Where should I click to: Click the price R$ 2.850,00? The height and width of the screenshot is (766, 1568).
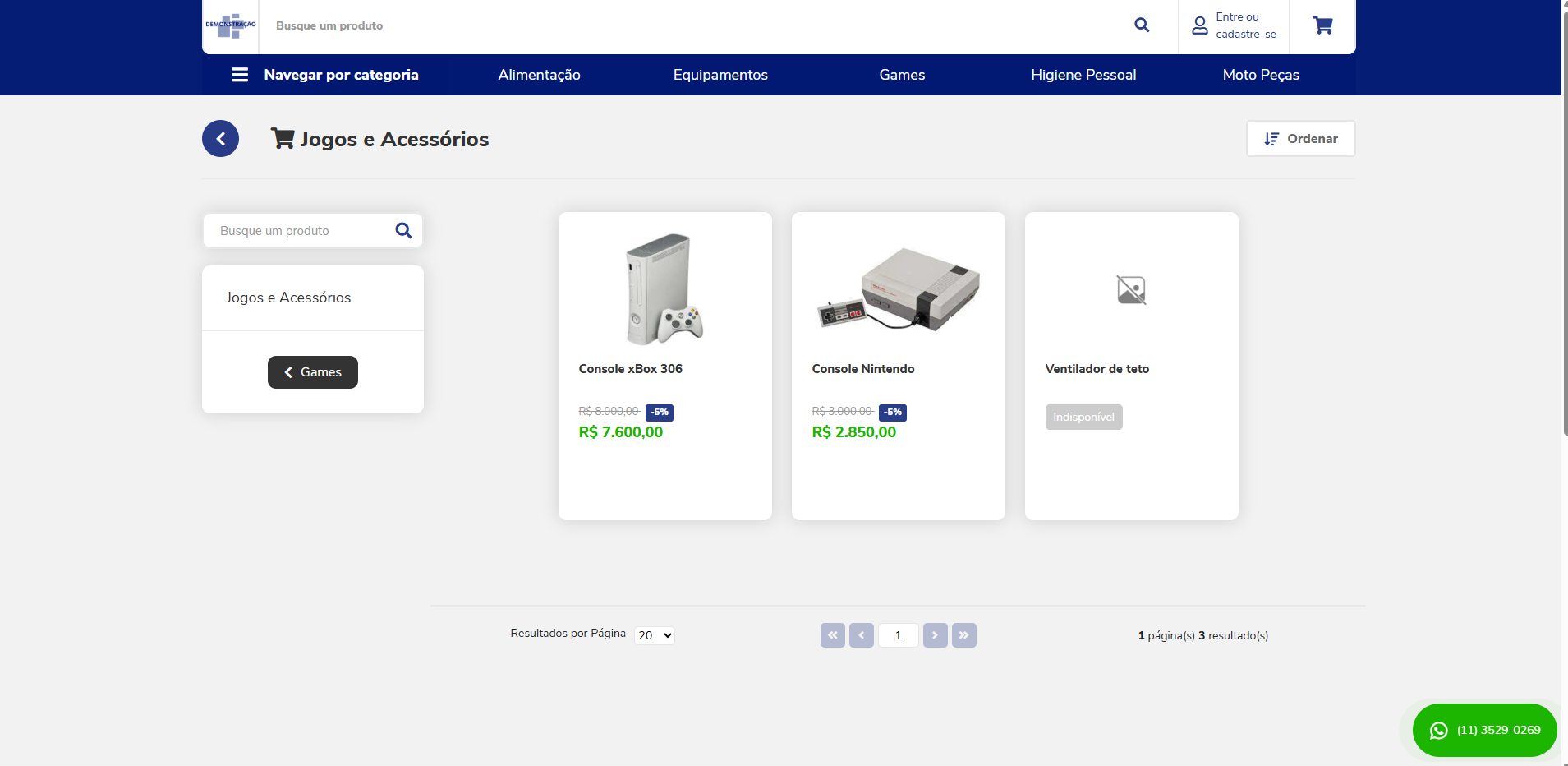(x=853, y=432)
